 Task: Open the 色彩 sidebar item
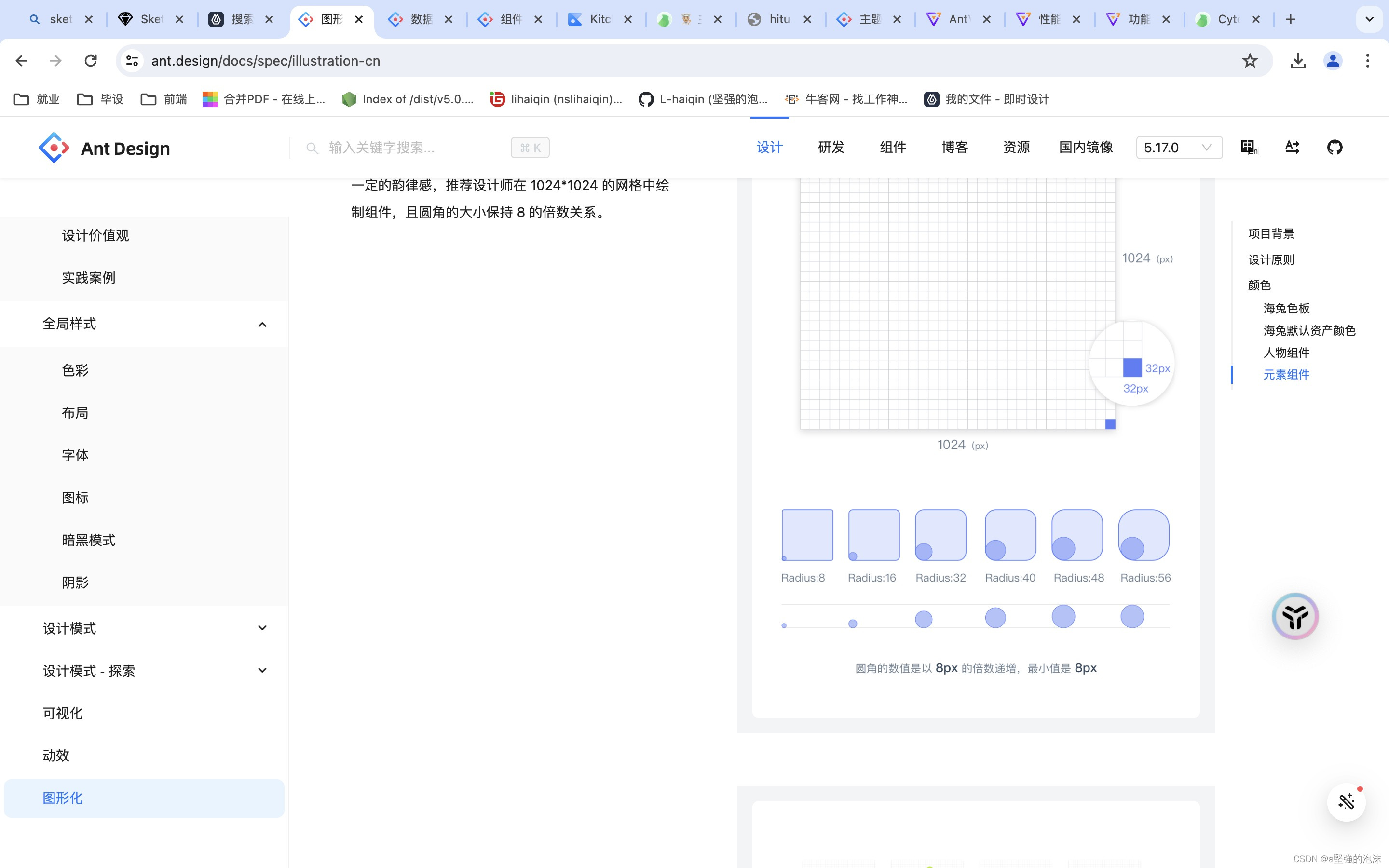click(144, 370)
